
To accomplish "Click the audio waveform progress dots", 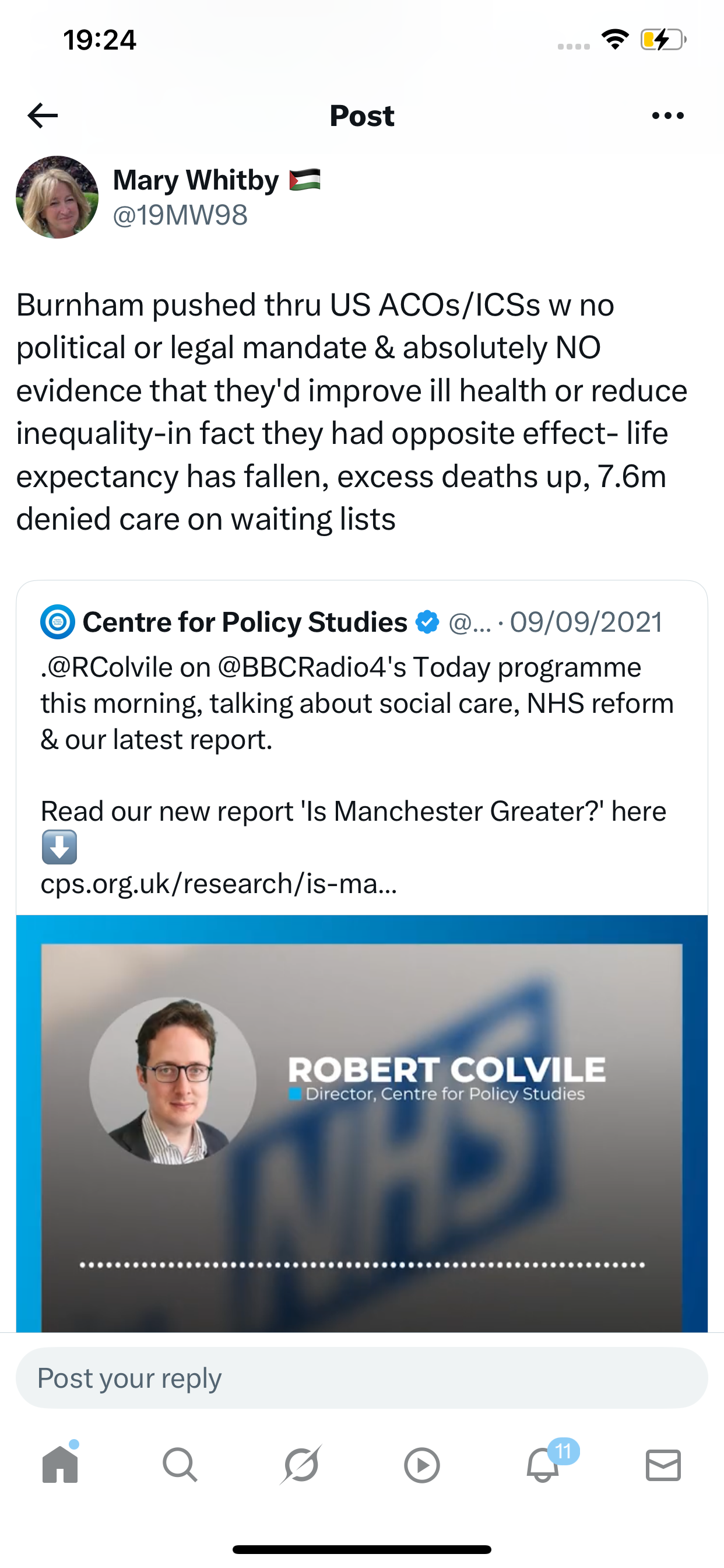I will click(361, 1265).
